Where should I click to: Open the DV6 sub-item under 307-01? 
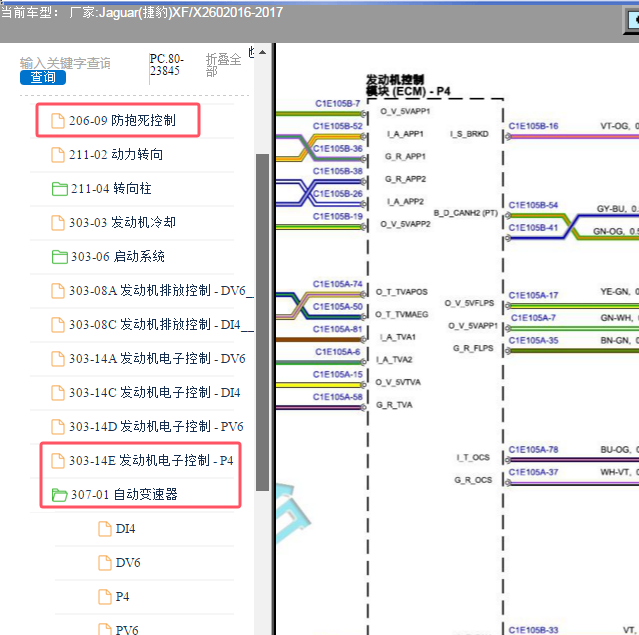click(x=128, y=562)
